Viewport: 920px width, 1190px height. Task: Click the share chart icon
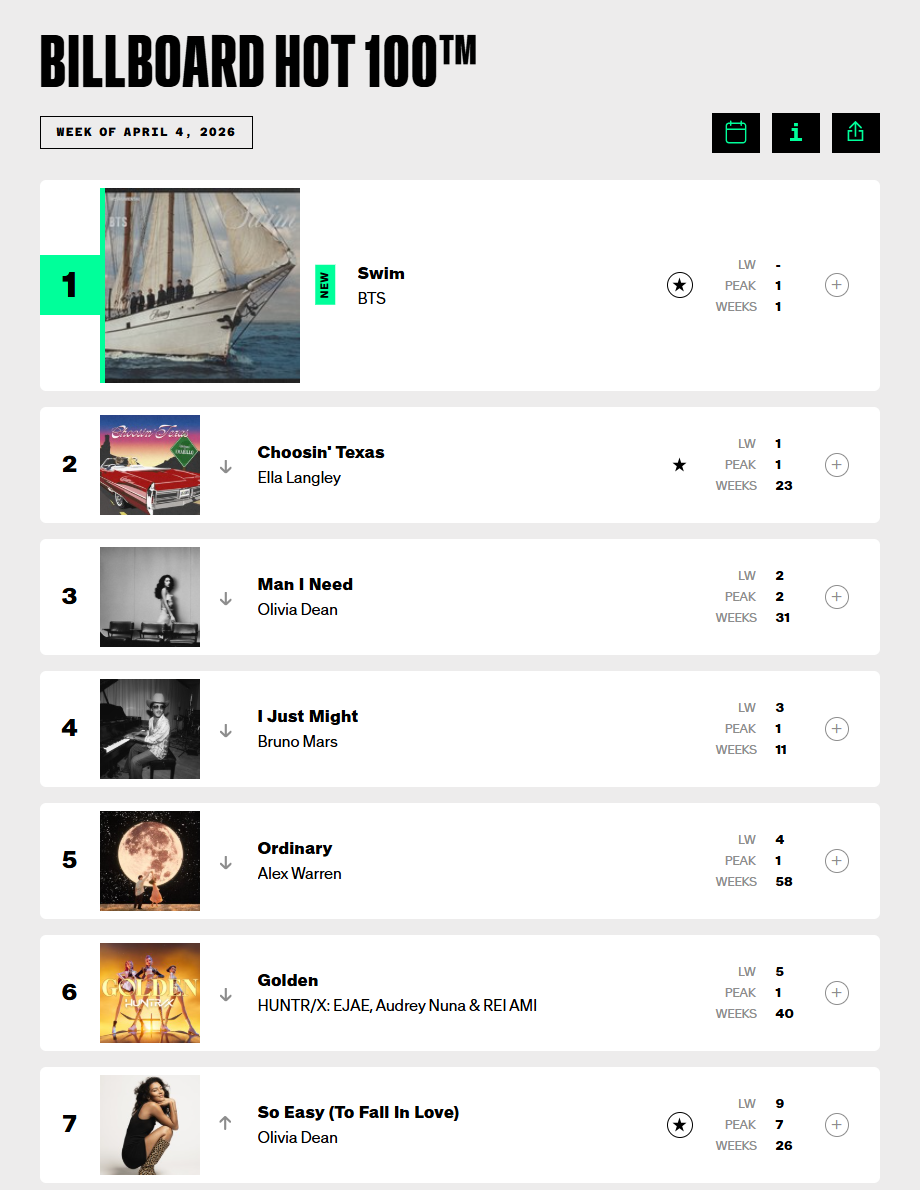pyautogui.click(x=855, y=133)
